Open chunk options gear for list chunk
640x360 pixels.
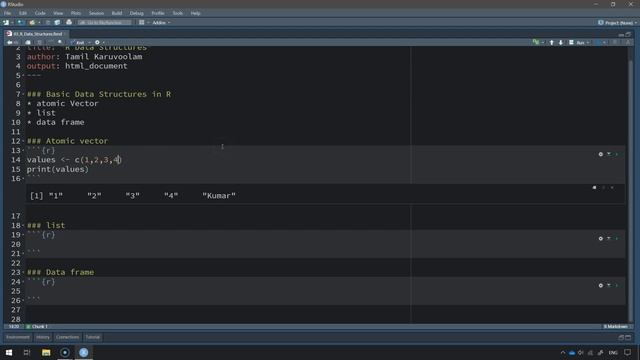coord(600,238)
